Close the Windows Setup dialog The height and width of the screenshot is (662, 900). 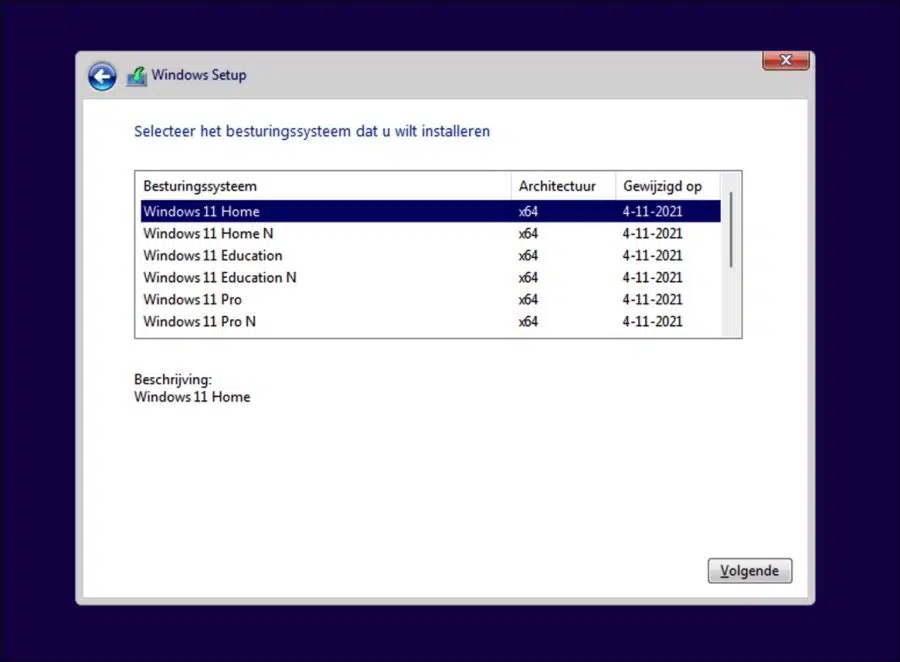786,60
